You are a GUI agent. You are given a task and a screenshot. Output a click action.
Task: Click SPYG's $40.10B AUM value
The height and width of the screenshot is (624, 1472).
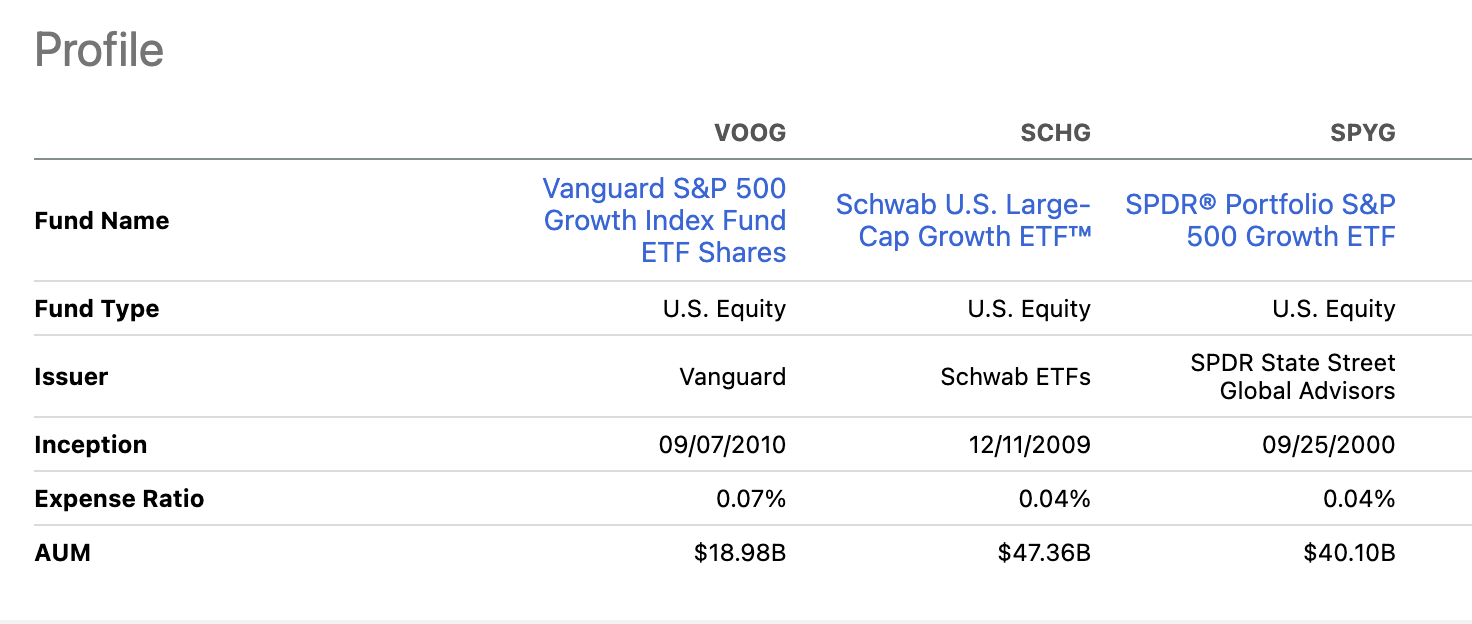(1349, 552)
